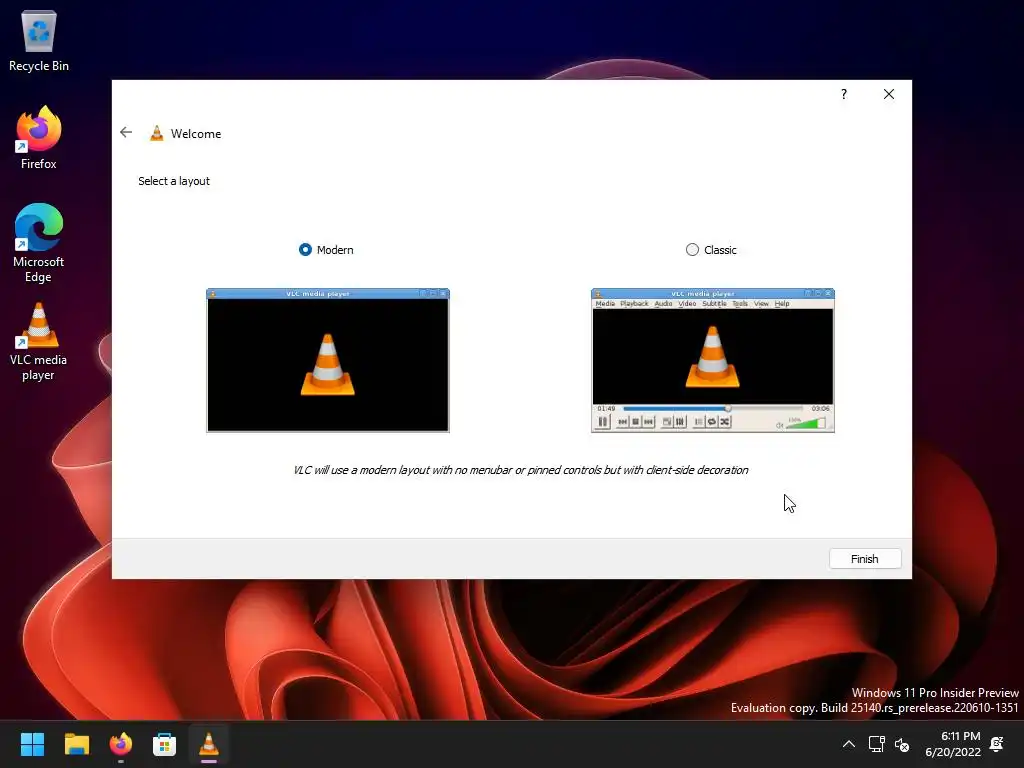Click the Finish button
The height and width of the screenshot is (768, 1024).
tap(865, 559)
